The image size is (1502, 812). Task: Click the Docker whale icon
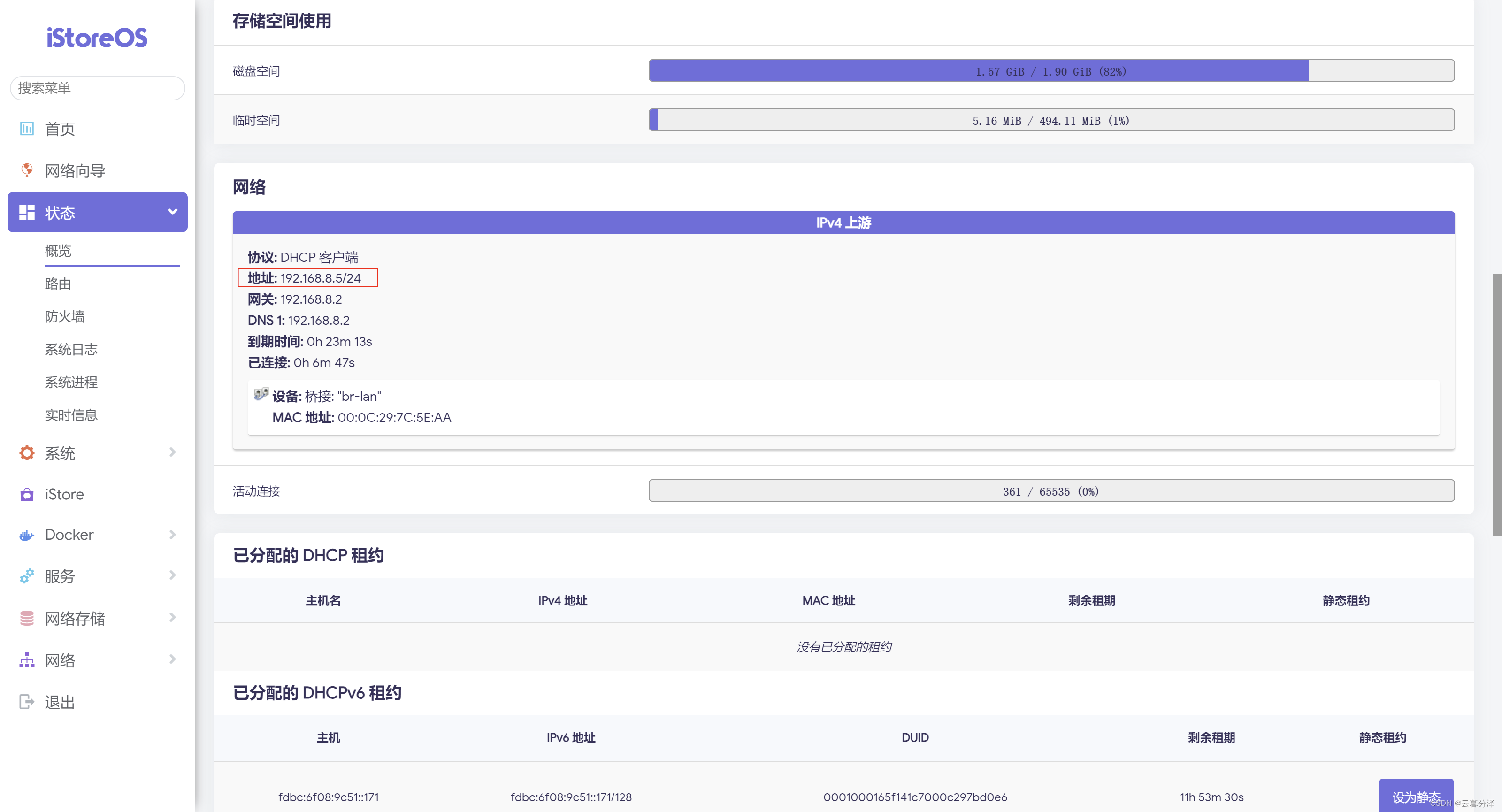27,535
